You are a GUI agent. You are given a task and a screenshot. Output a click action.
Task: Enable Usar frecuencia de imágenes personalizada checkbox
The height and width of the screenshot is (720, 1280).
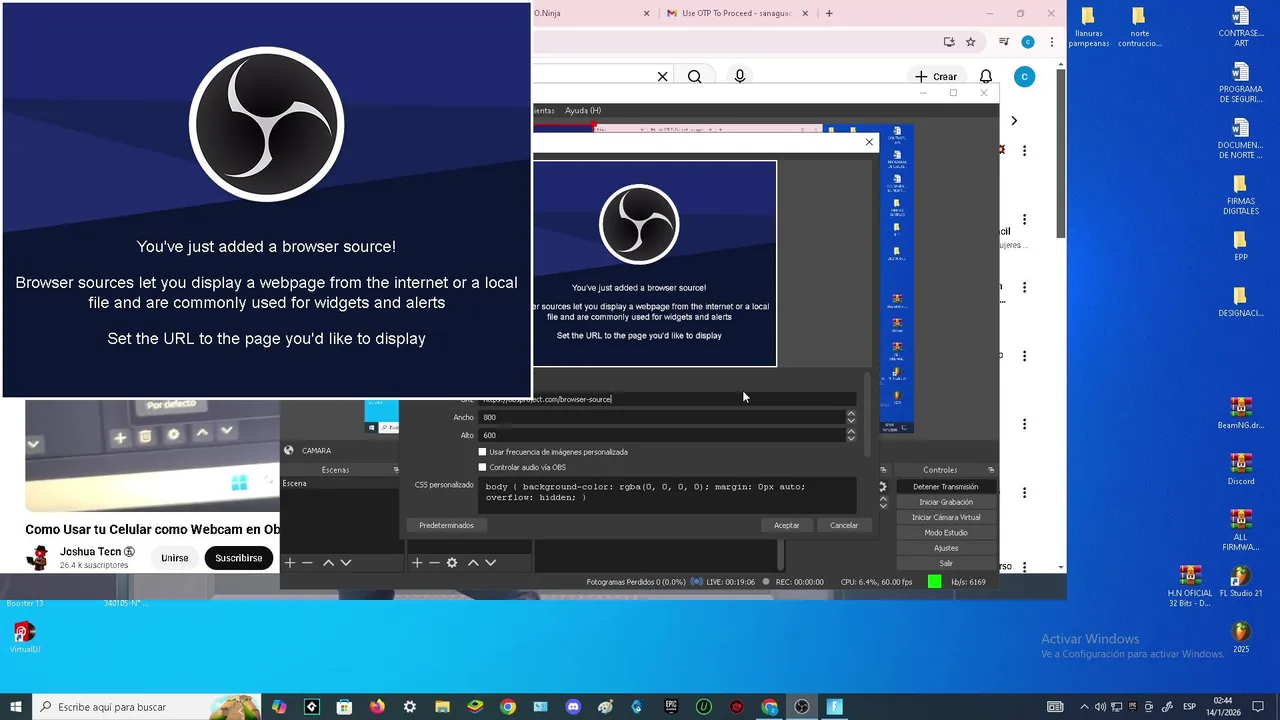click(x=482, y=452)
